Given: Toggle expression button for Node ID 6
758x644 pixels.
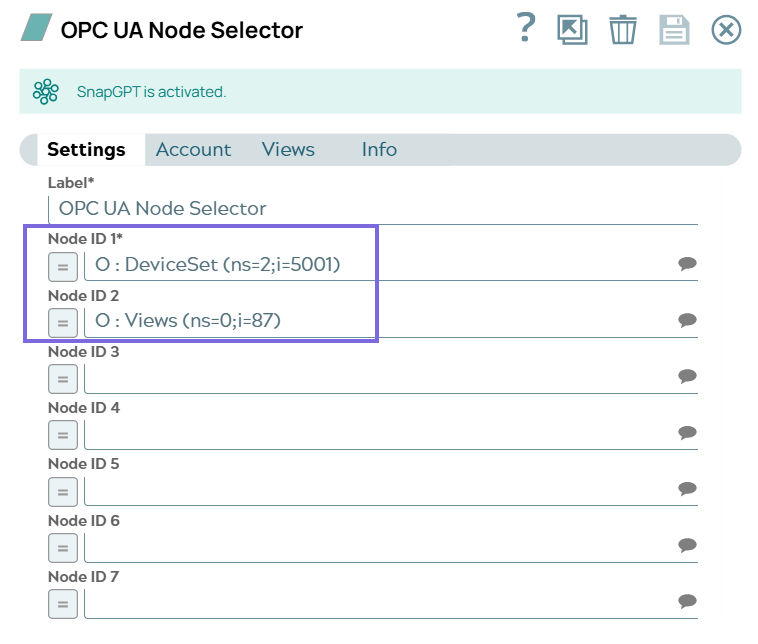Looking at the screenshot, I should 63,548.
